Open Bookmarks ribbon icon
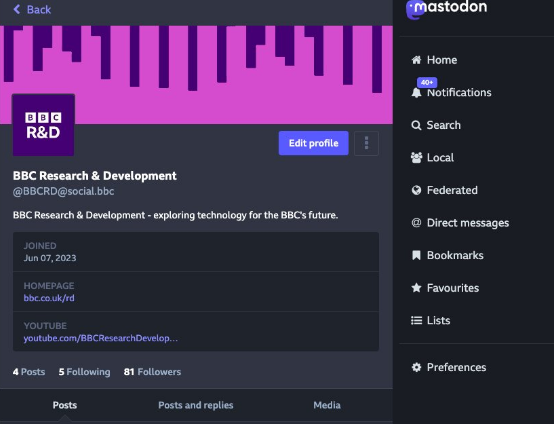The width and height of the screenshot is (554, 424). pyautogui.click(x=417, y=255)
